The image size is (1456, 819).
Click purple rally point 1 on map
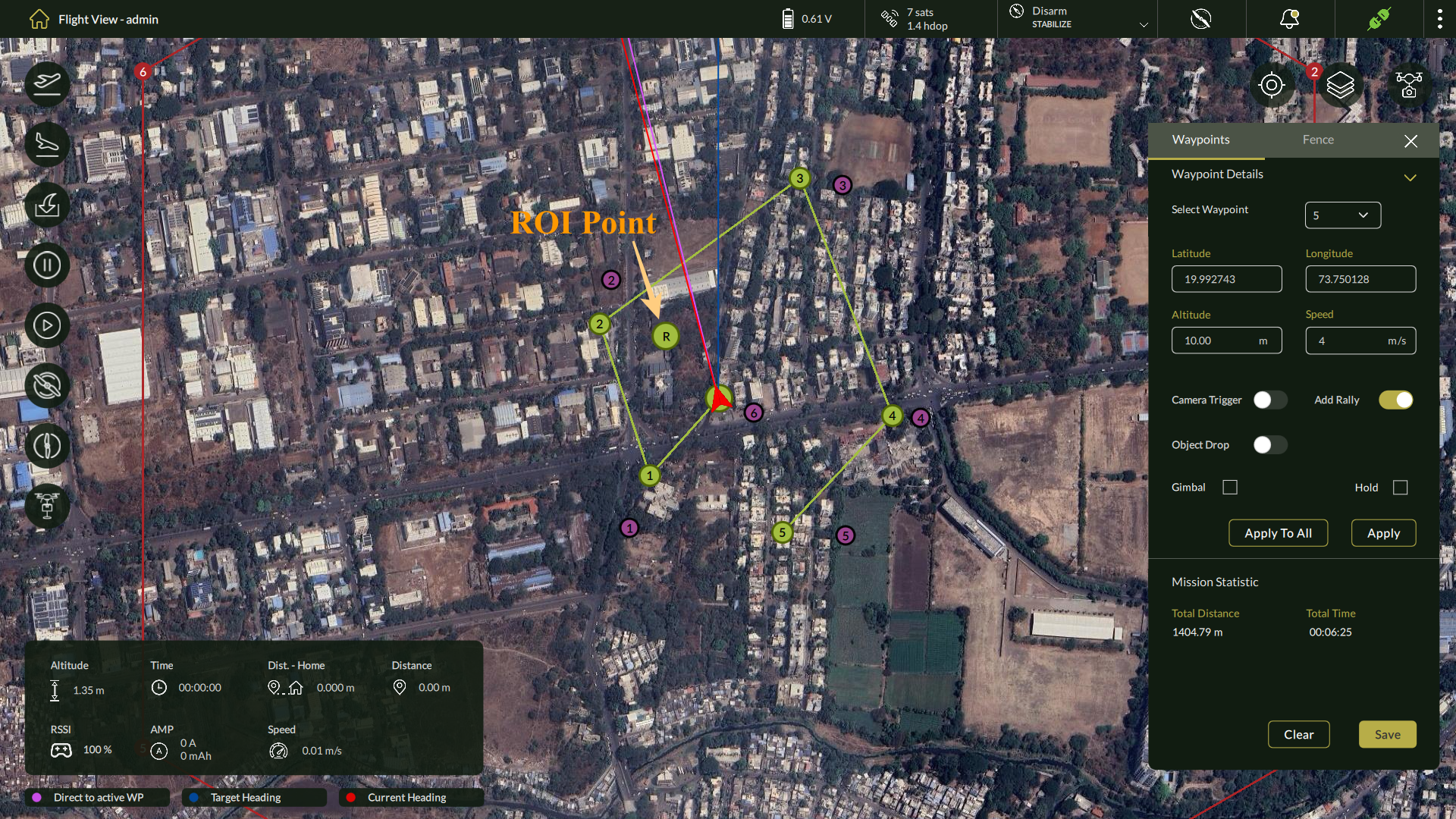[x=629, y=528]
